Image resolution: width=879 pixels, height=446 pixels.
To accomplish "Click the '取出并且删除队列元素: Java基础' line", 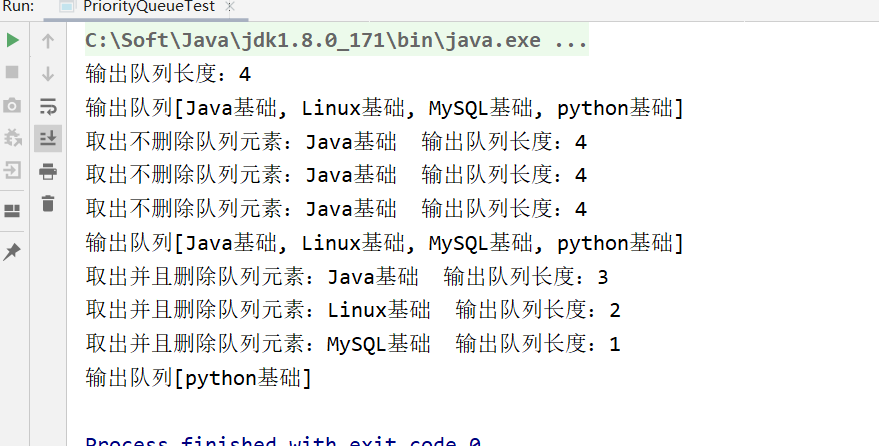I will tap(347, 277).
